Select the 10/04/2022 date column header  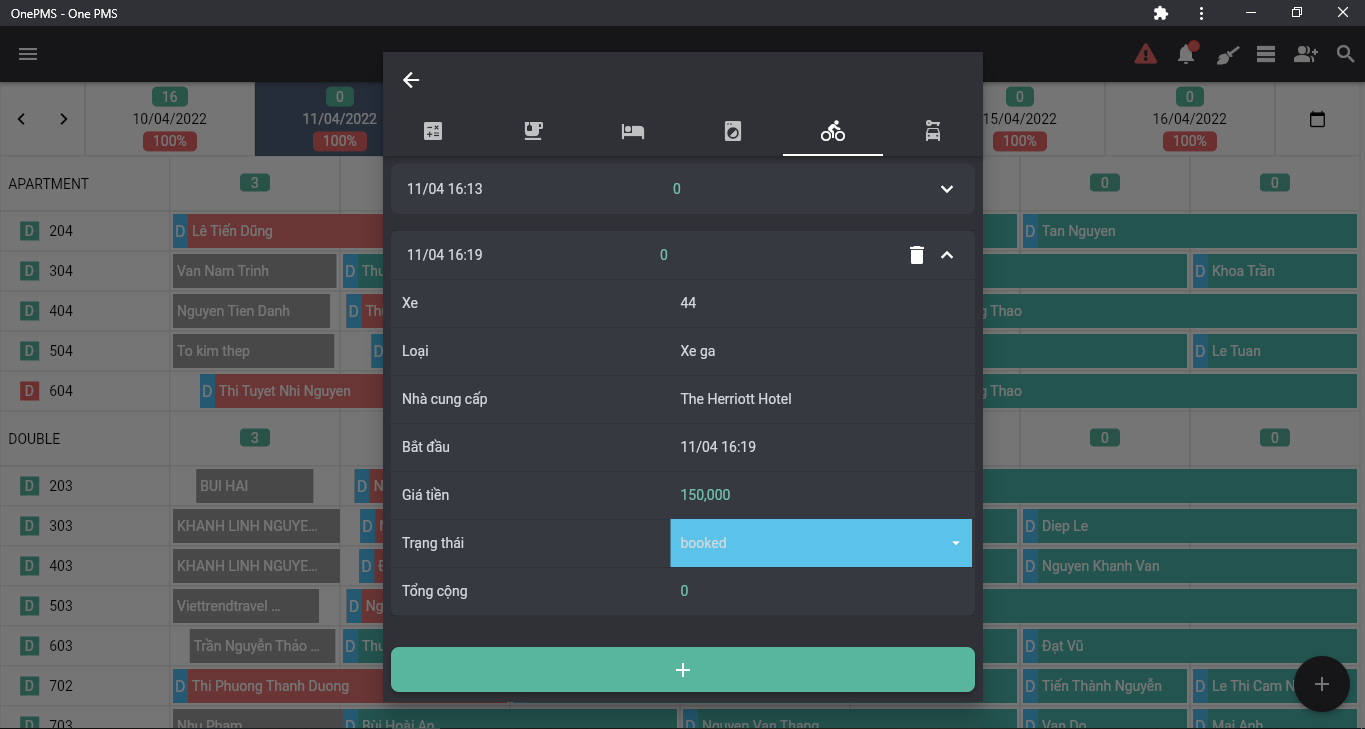[x=170, y=119]
